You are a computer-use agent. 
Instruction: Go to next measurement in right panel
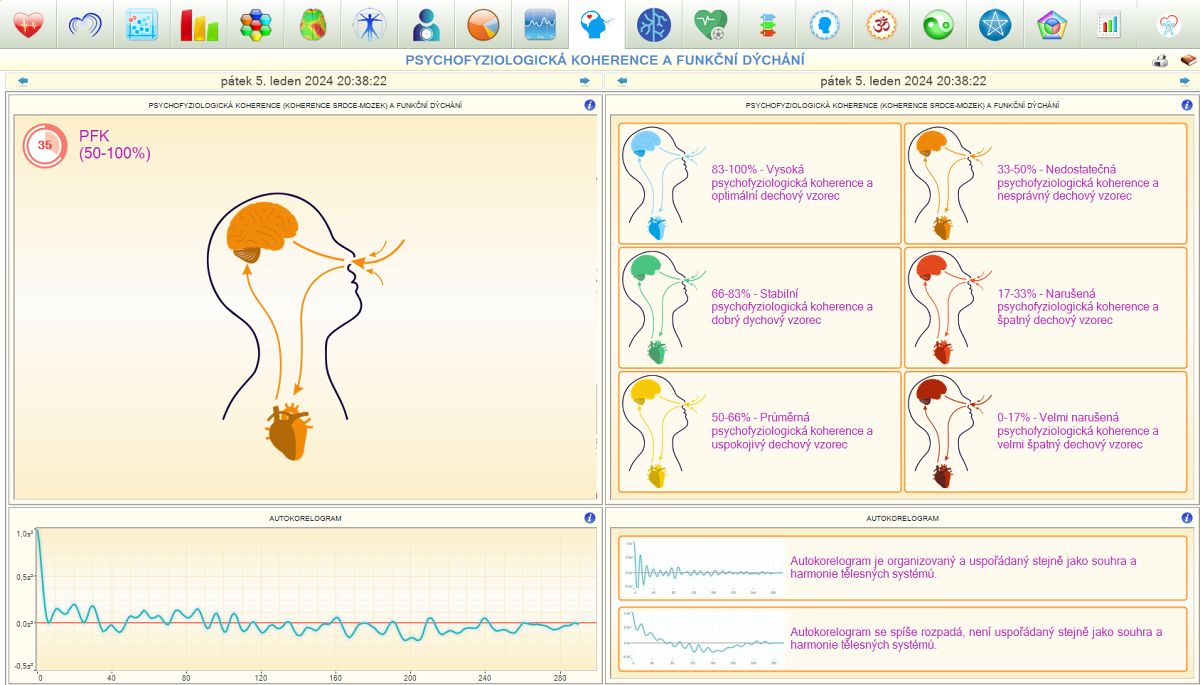pyautogui.click(x=1185, y=81)
